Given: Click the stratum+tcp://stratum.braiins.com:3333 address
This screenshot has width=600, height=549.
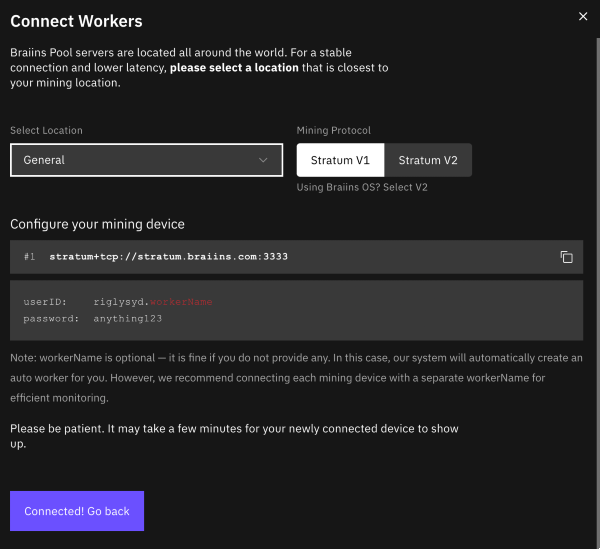Looking at the screenshot, I should [168, 256].
